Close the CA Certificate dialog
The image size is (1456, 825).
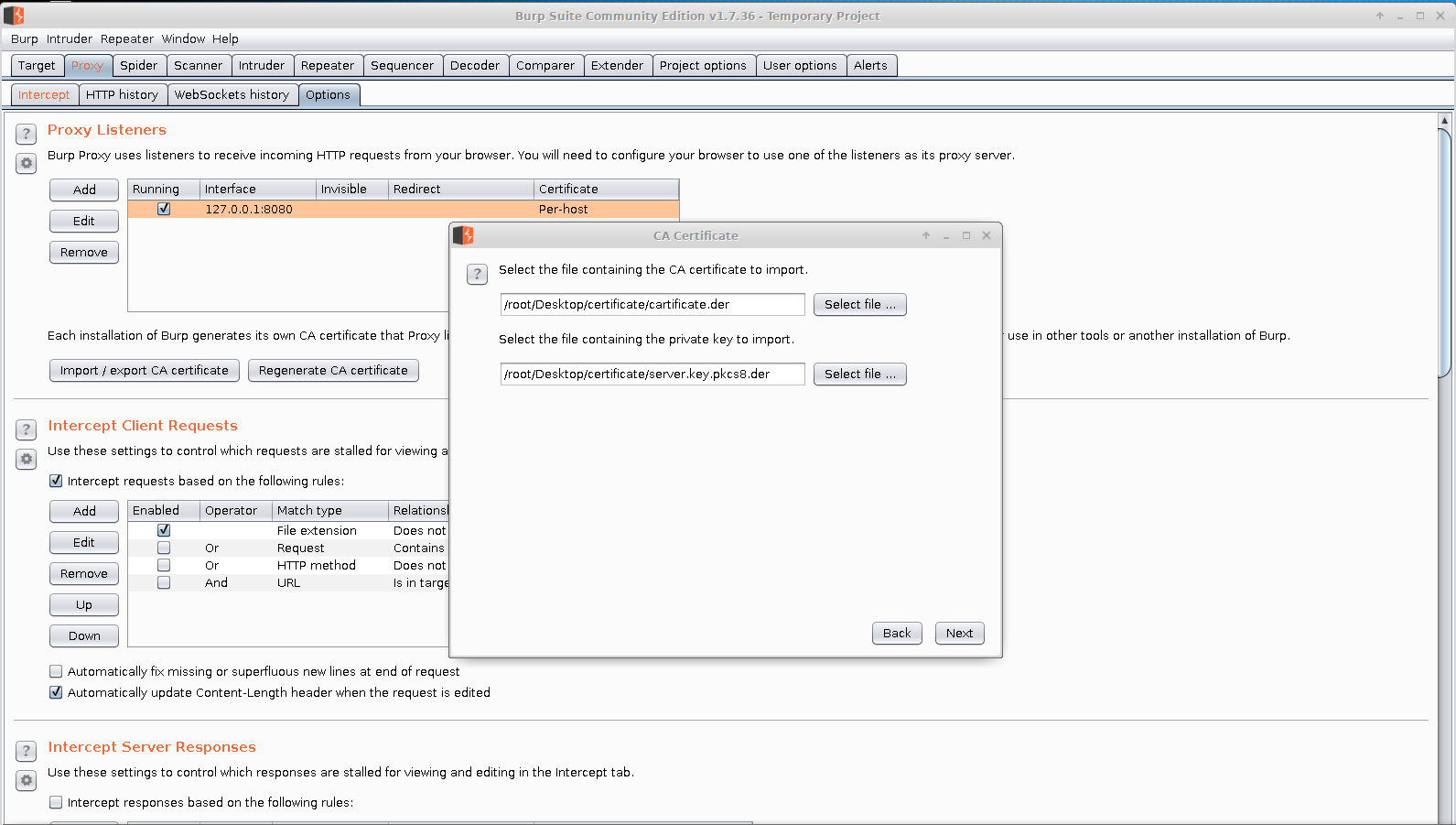click(987, 235)
